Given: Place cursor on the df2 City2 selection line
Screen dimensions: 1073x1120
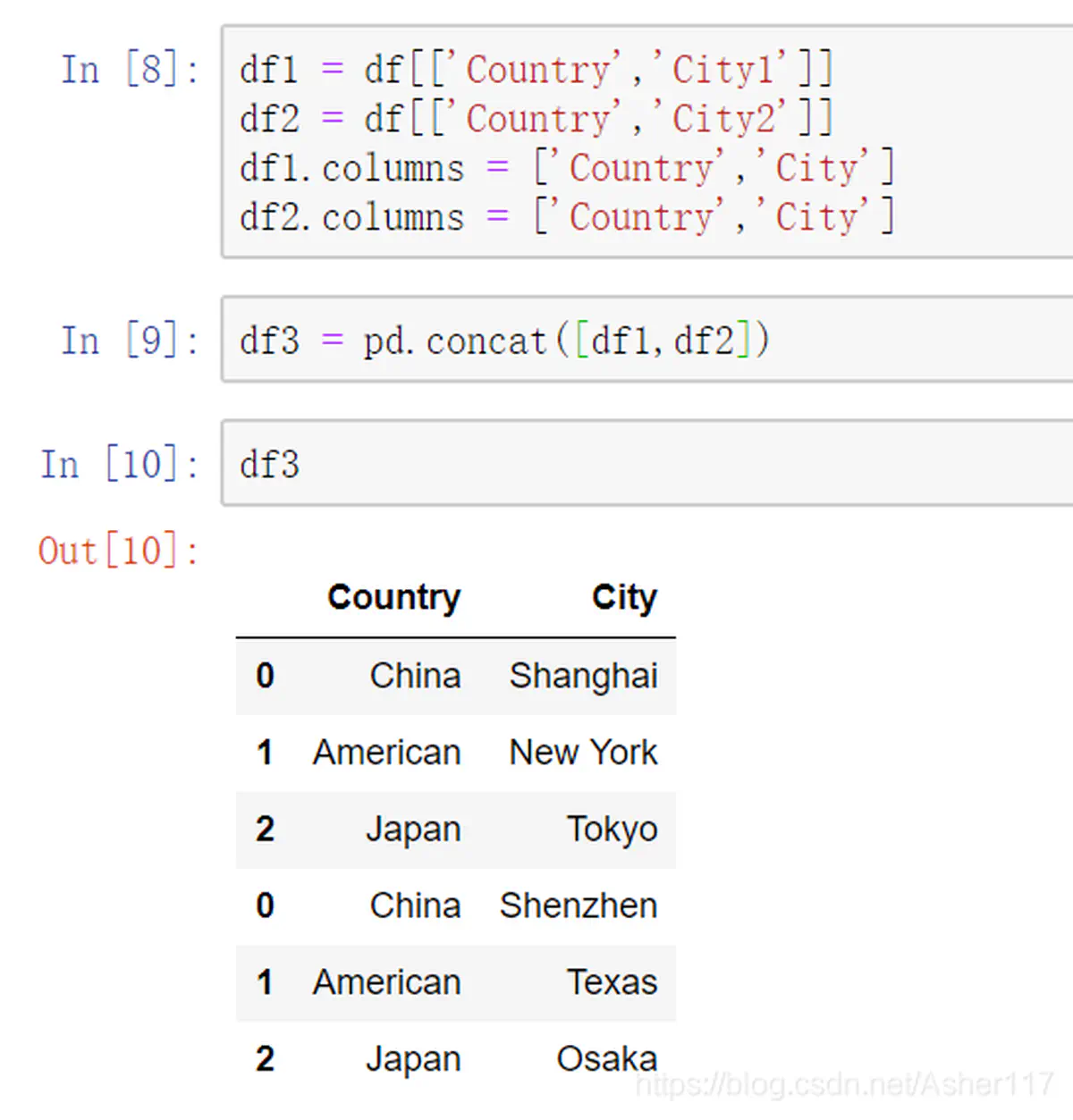Looking at the screenshot, I should point(535,119).
